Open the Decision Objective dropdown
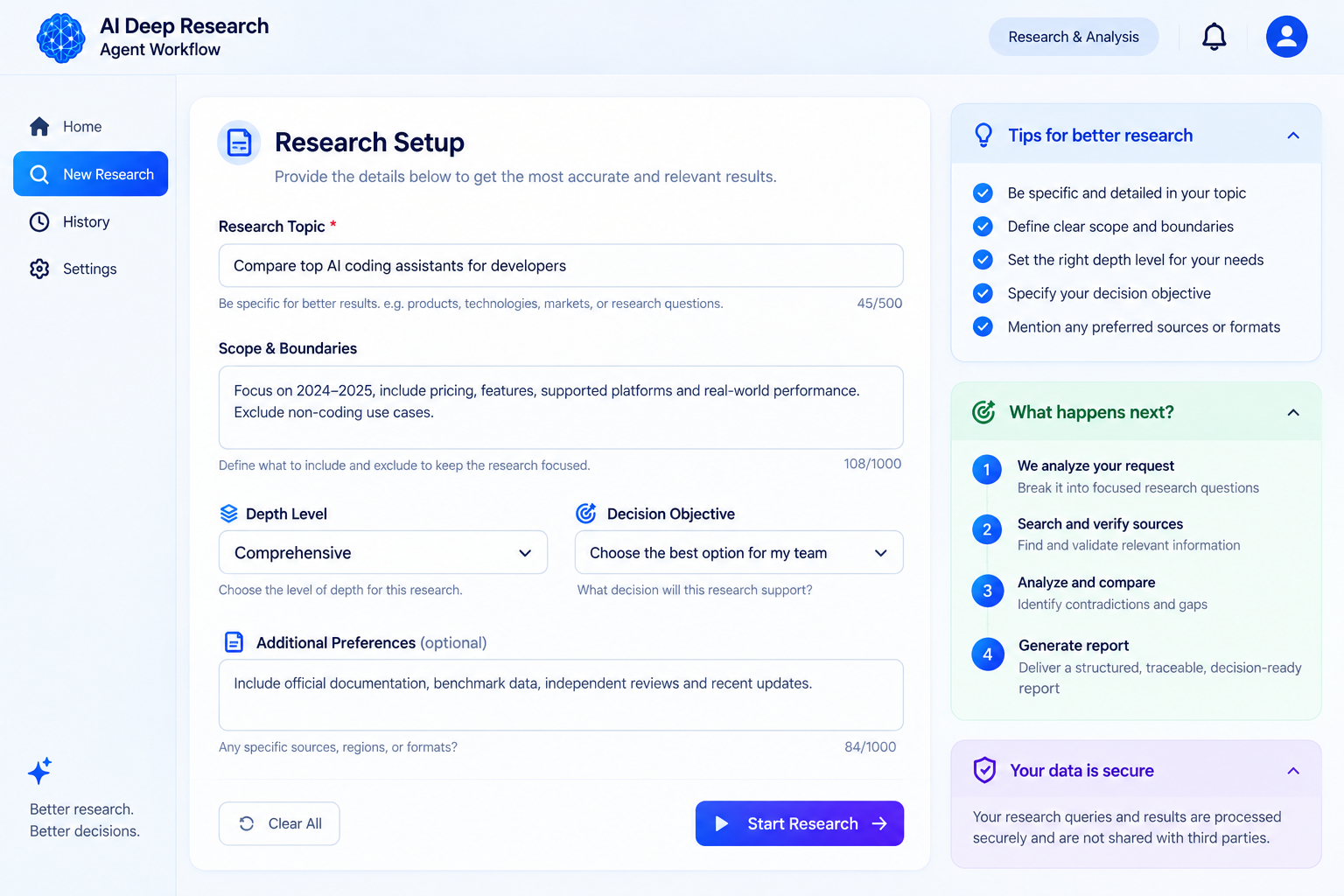 click(x=738, y=553)
